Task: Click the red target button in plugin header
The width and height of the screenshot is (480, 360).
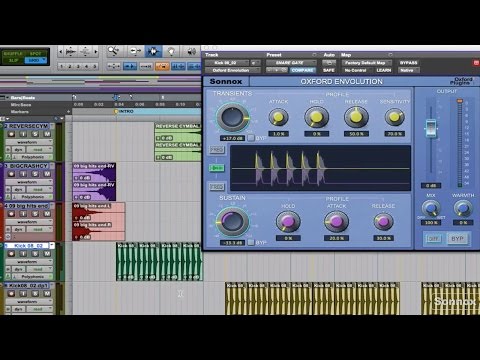Action: click(476, 63)
